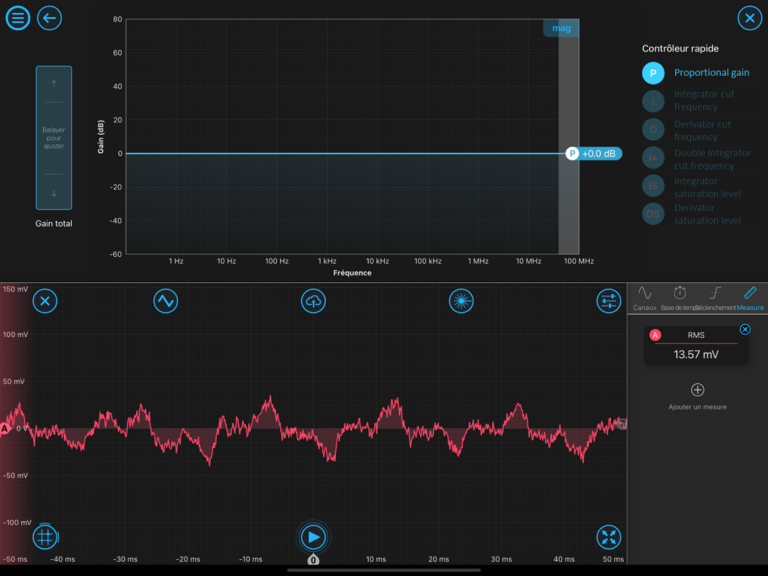This screenshot has width=768, height=576.
Task: Open the hamburger main menu
Action: pos(18,18)
